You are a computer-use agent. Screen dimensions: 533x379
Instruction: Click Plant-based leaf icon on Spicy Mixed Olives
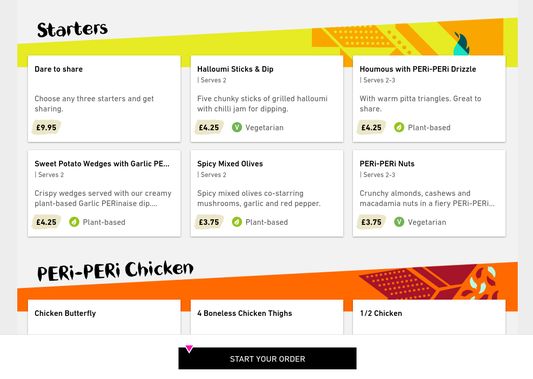tap(237, 222)
